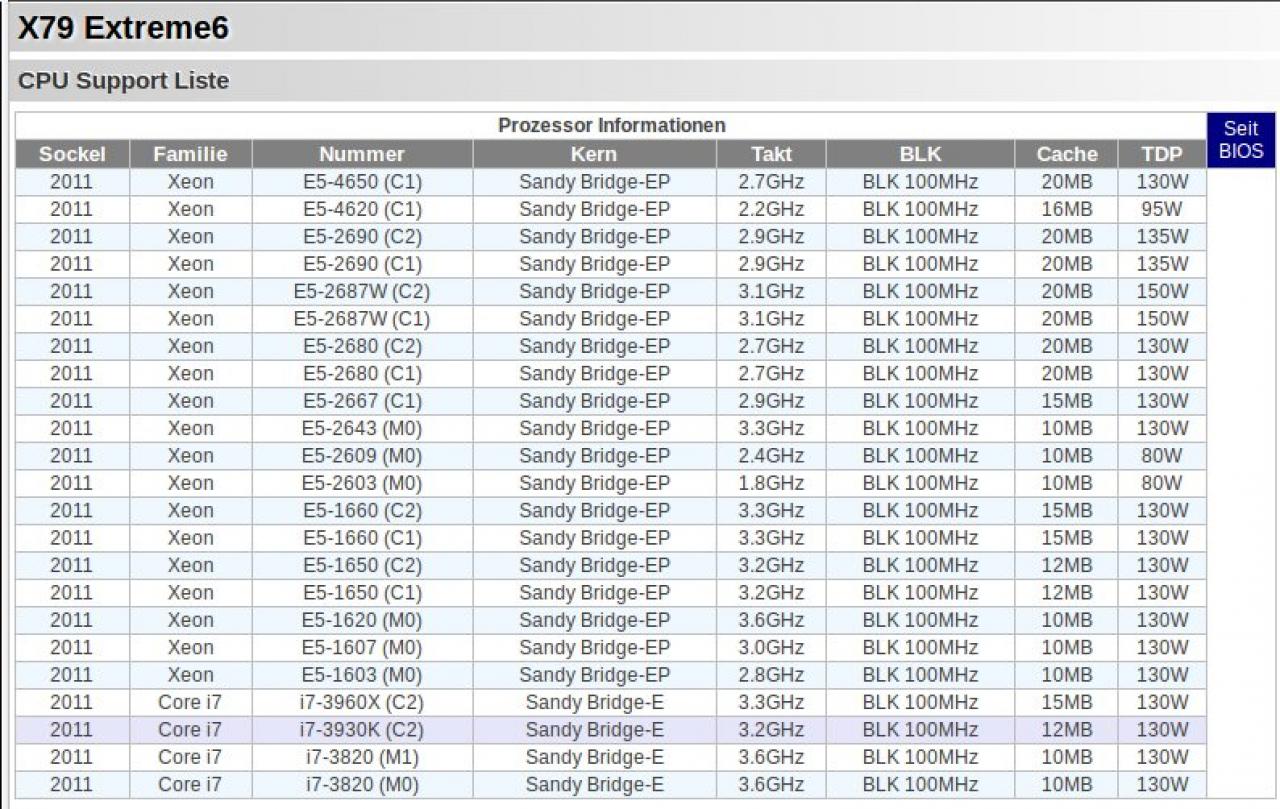Select the E5-2643 (M0) cell

point(362,428)
